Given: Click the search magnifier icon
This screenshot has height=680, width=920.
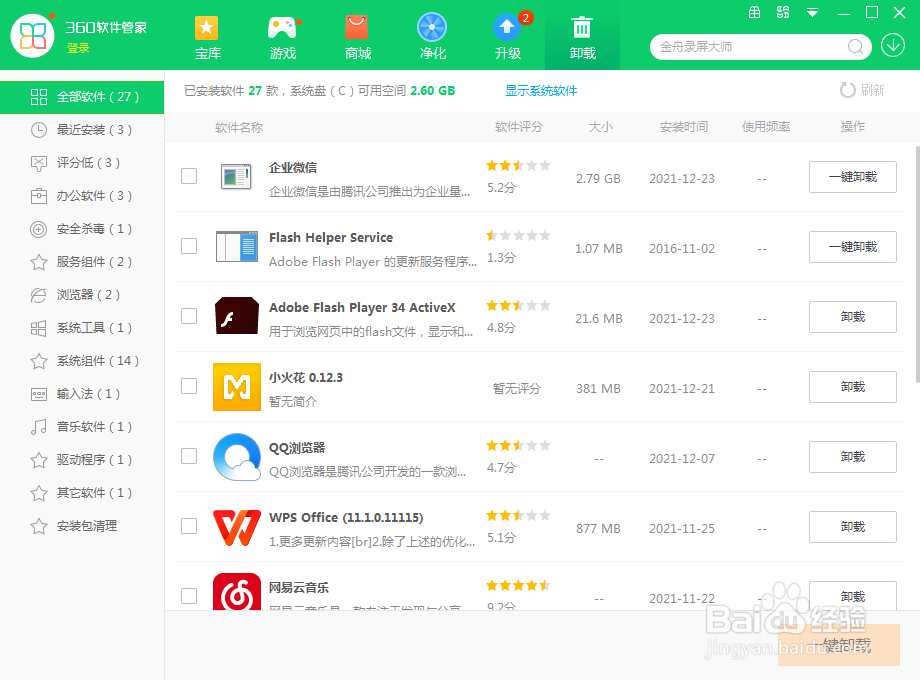Looking at the screenshot, I should (x=855, y=47).
